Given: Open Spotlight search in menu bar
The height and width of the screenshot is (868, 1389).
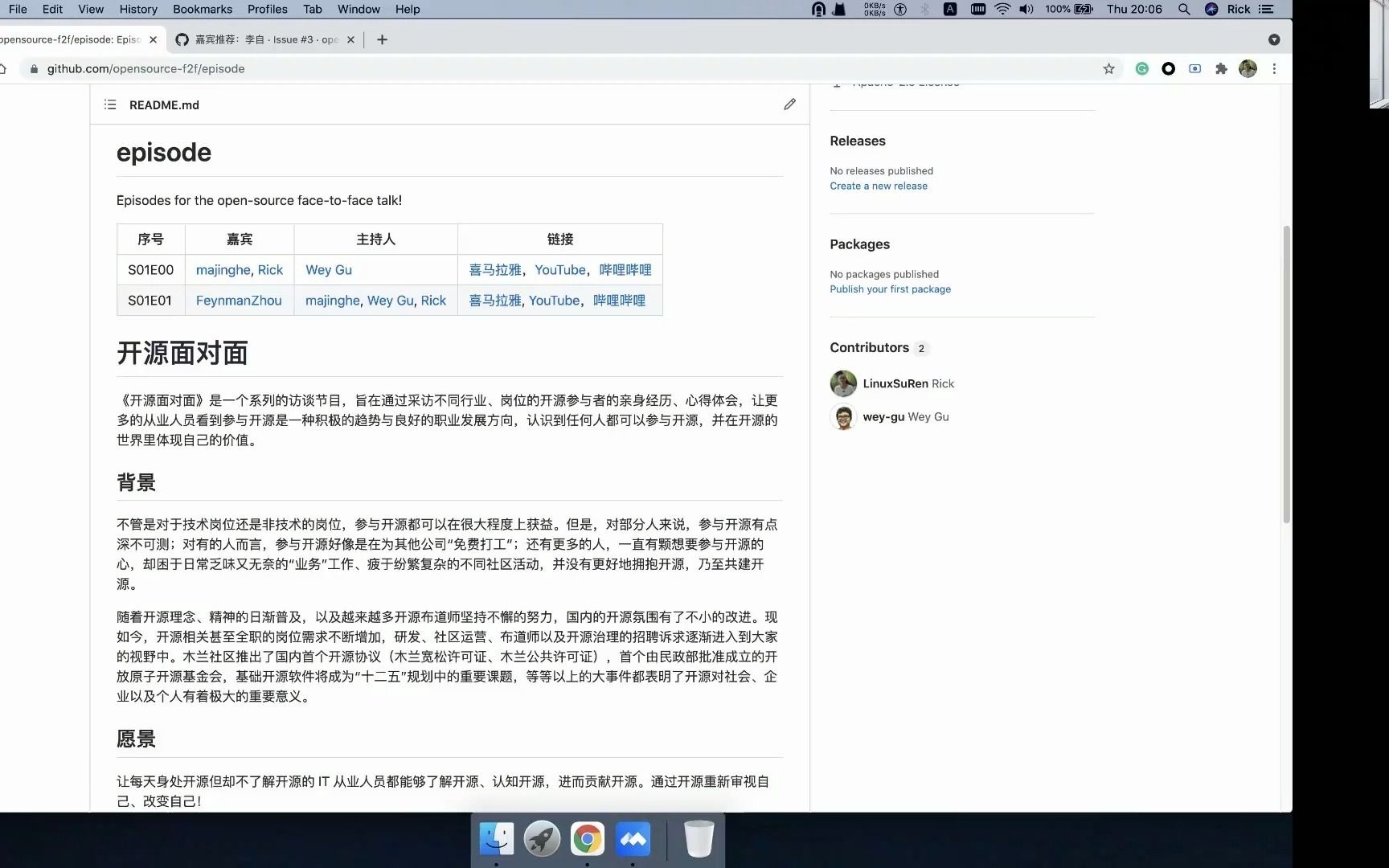Looking at the screenshot, I should tap(1184, 9).
